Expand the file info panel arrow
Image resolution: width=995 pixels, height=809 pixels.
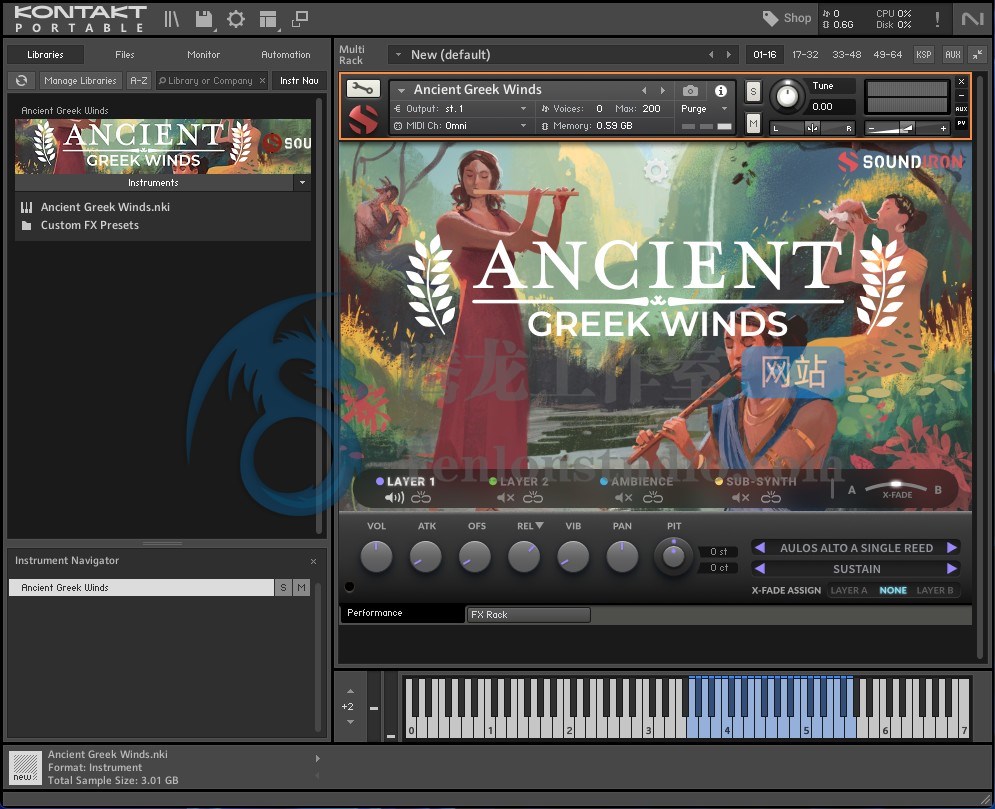pyautogui.click(x=318, y=758)
